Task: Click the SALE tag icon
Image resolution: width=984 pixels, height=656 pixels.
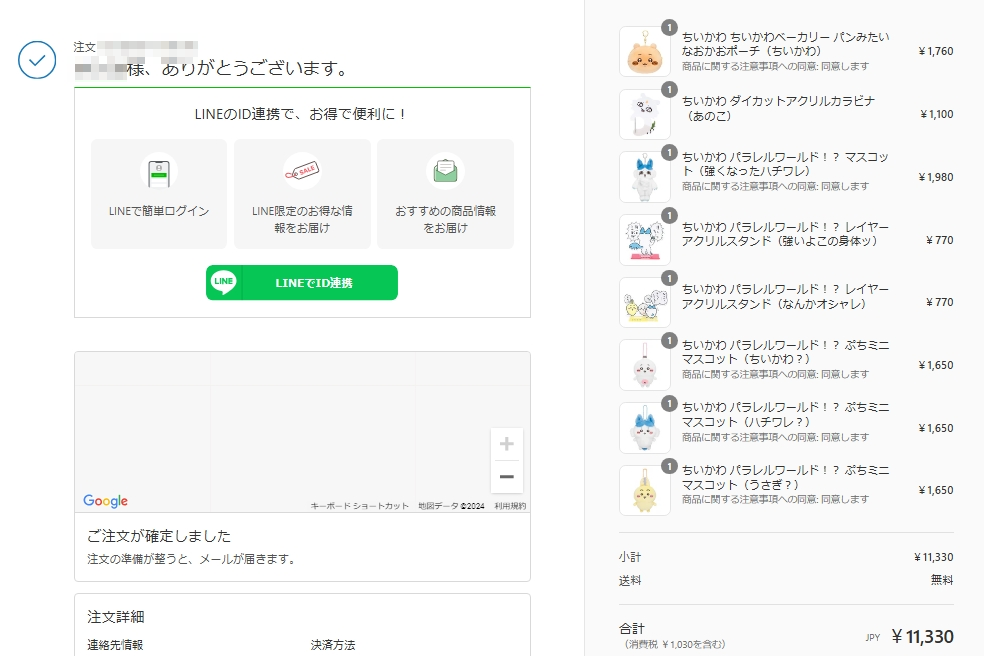Action: (302, 171)
